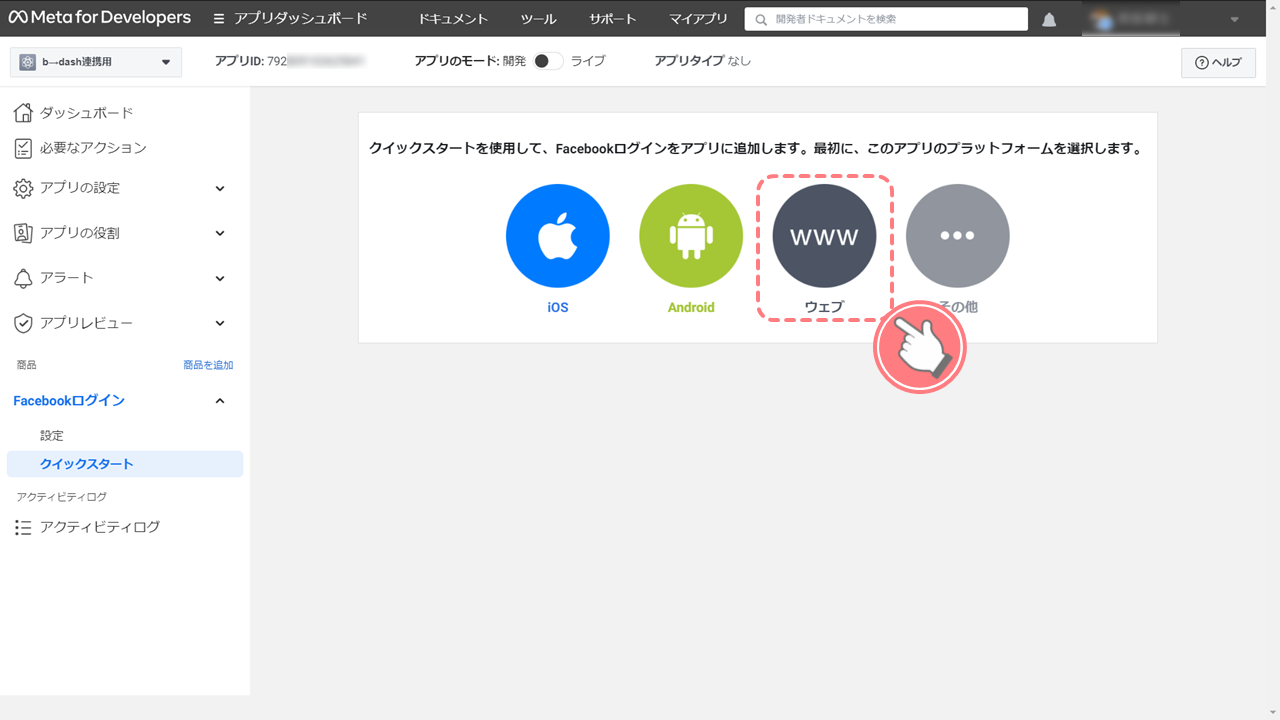Click the Meta for Developers logo
Viewport: 1280px width, 720px height.
(100, 18)
